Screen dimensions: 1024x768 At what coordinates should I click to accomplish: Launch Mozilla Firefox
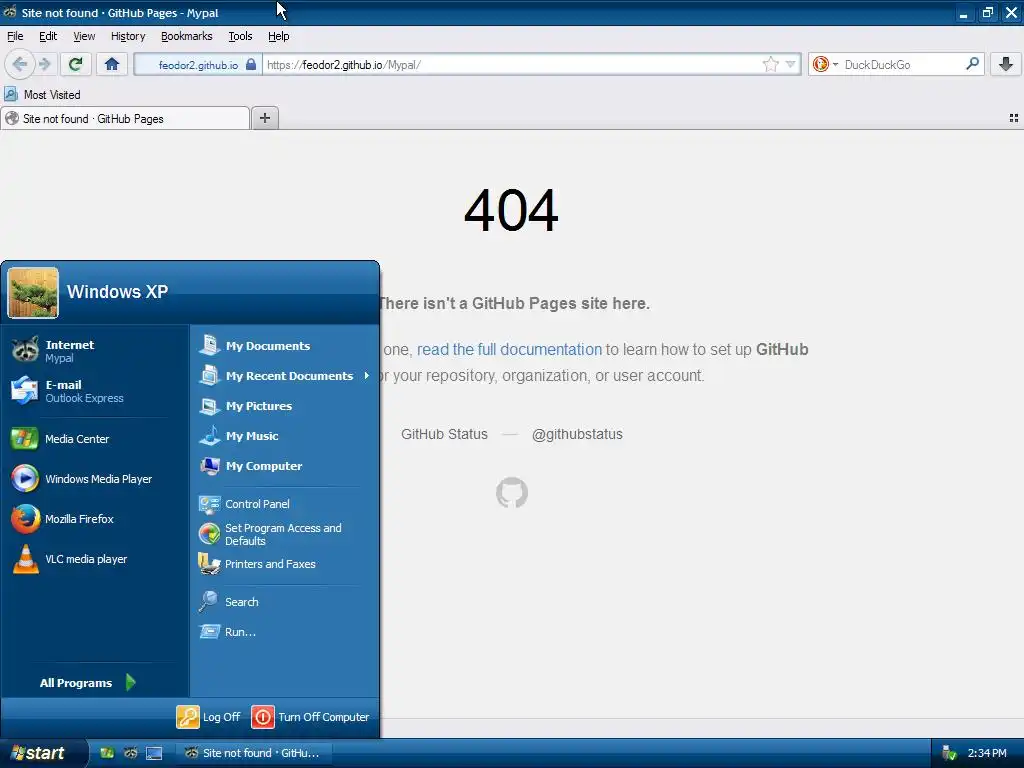tap(95, 519)
